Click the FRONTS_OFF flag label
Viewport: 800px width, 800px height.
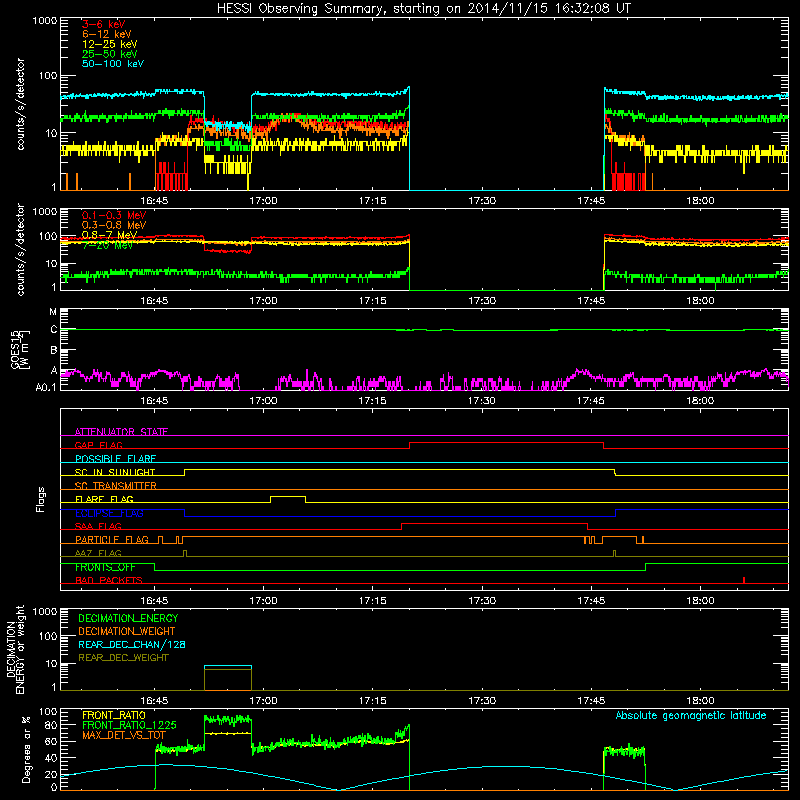pyautogui.click(x=105, y=567)
